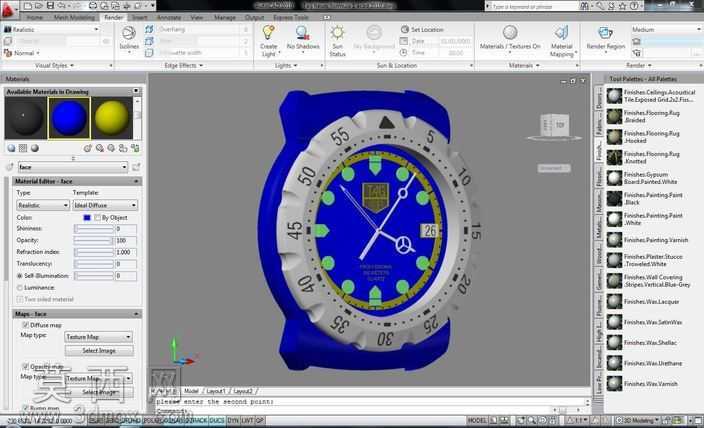Click the swatch geometry sphere icon under material previews
The image size is (704, 428).
point(11,148)
